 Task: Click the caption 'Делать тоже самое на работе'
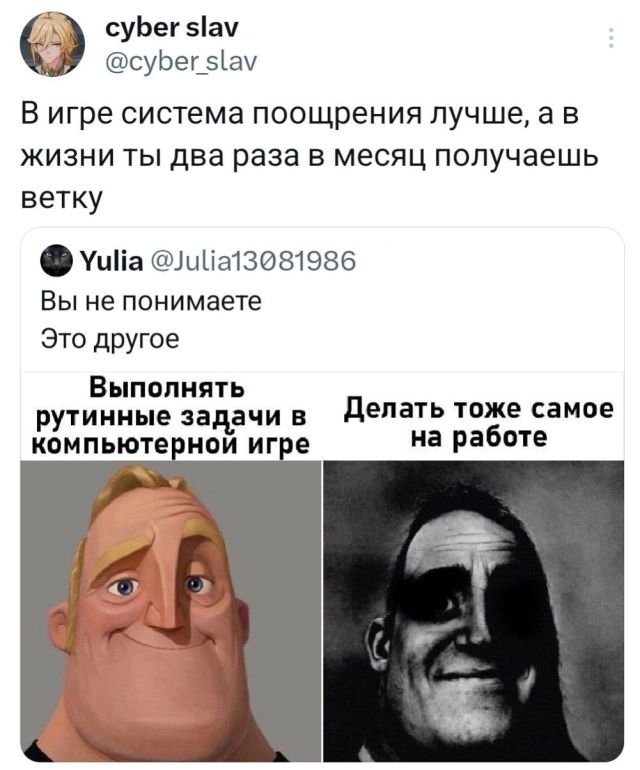click(x=478, y=422)
